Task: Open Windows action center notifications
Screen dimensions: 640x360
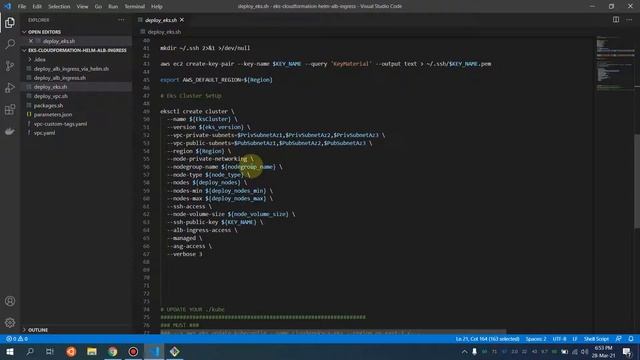Action: [x=627, y=351]
